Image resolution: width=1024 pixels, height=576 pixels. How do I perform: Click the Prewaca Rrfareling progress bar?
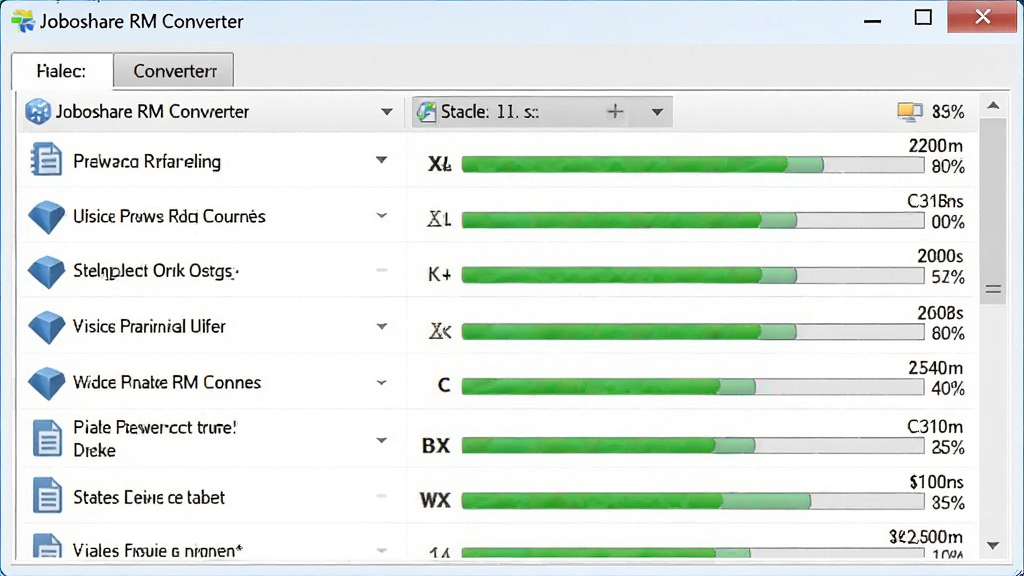point(693,165)
